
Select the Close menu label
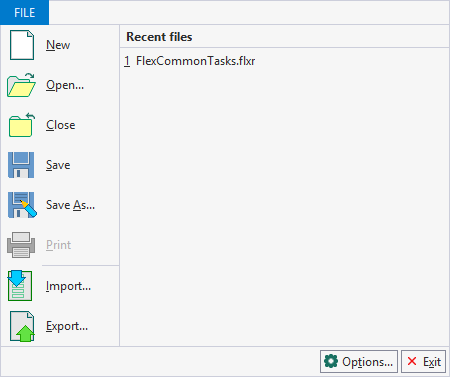tap(61, 125)
